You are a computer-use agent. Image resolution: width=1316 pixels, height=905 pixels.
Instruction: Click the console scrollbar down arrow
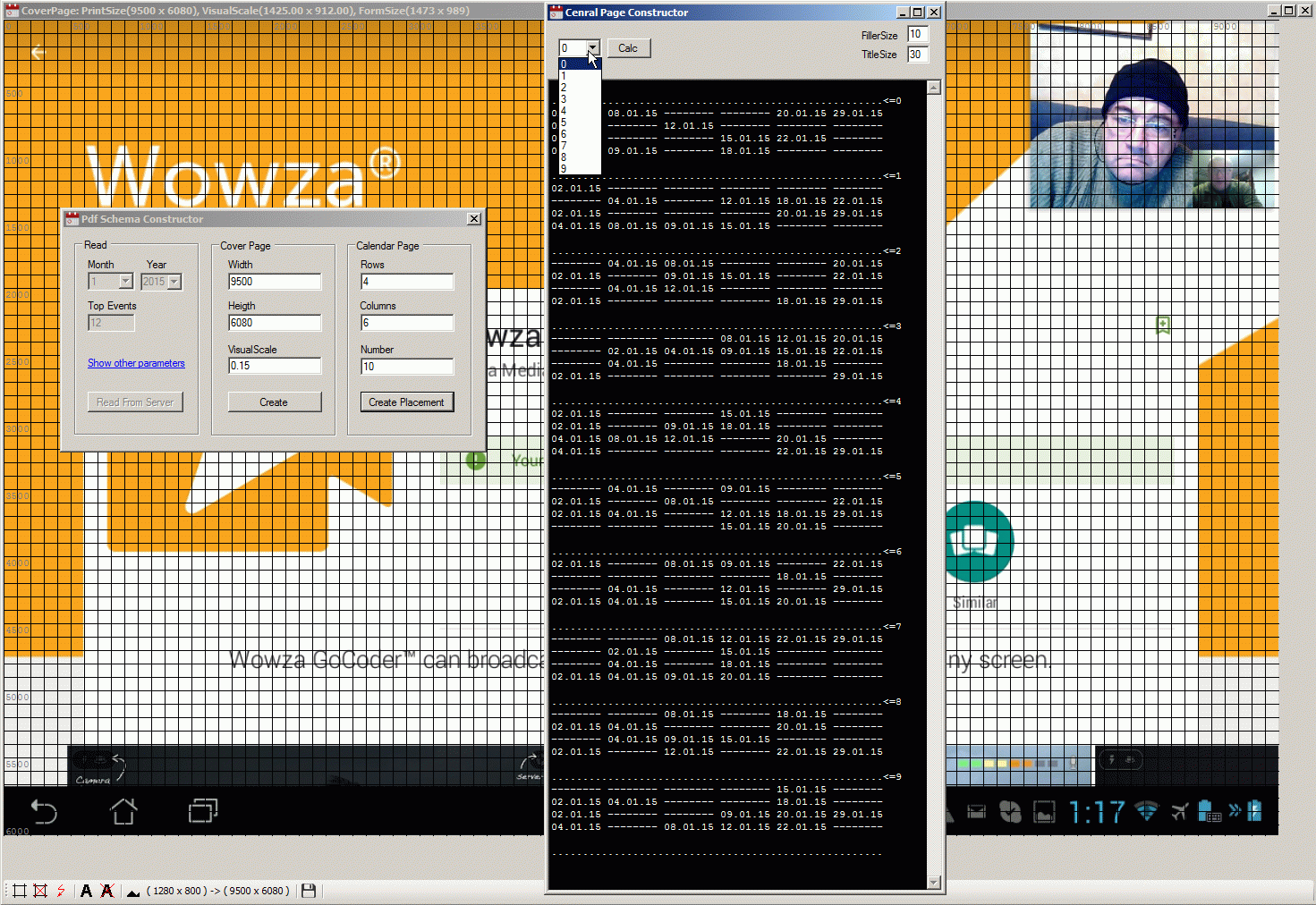click(934, 883)
